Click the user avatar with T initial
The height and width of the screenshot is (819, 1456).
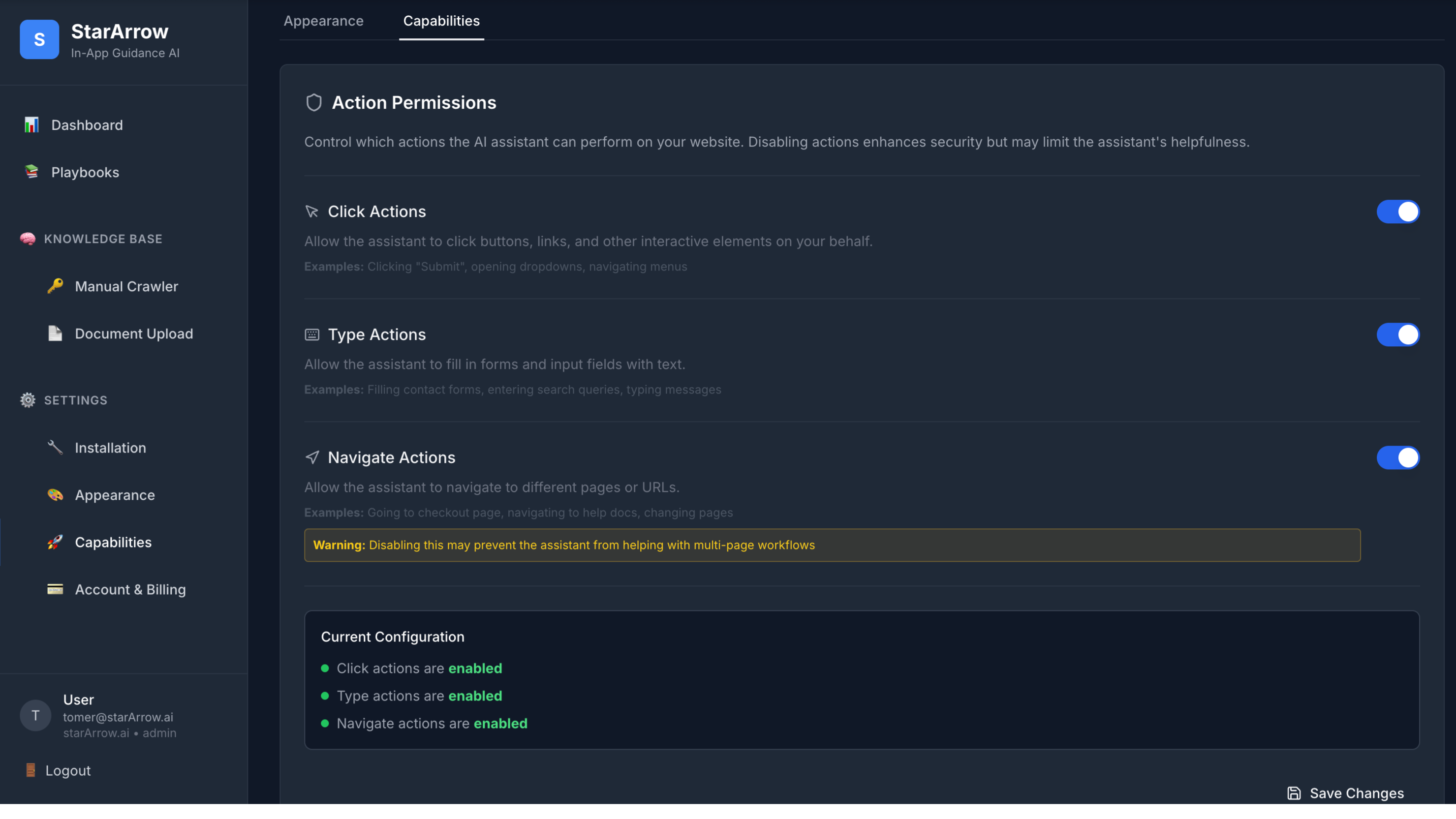35,715
